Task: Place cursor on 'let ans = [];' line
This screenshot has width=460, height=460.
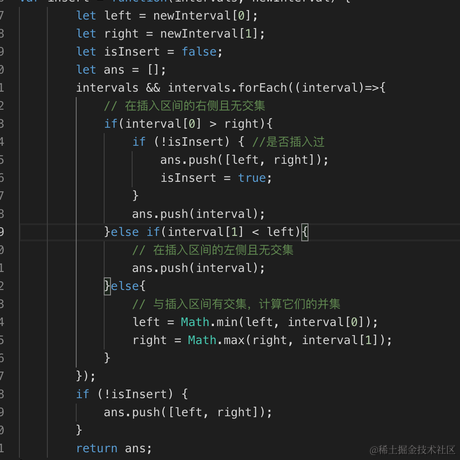Action: coord(121,70)
